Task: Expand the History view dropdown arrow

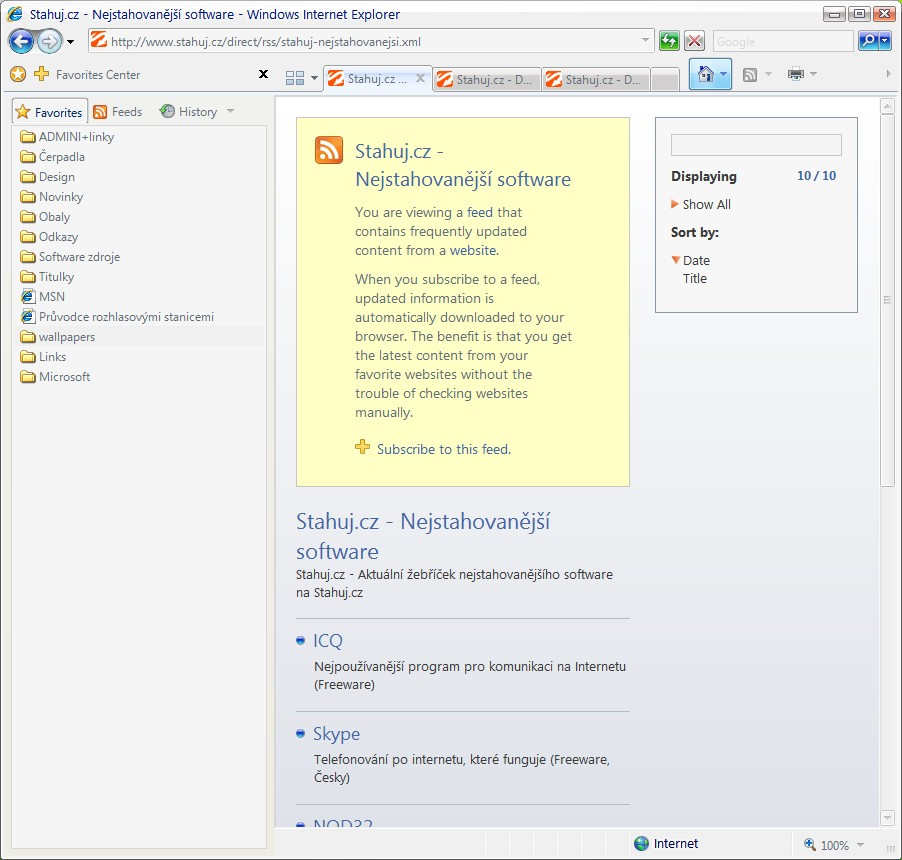Action: 230,111
